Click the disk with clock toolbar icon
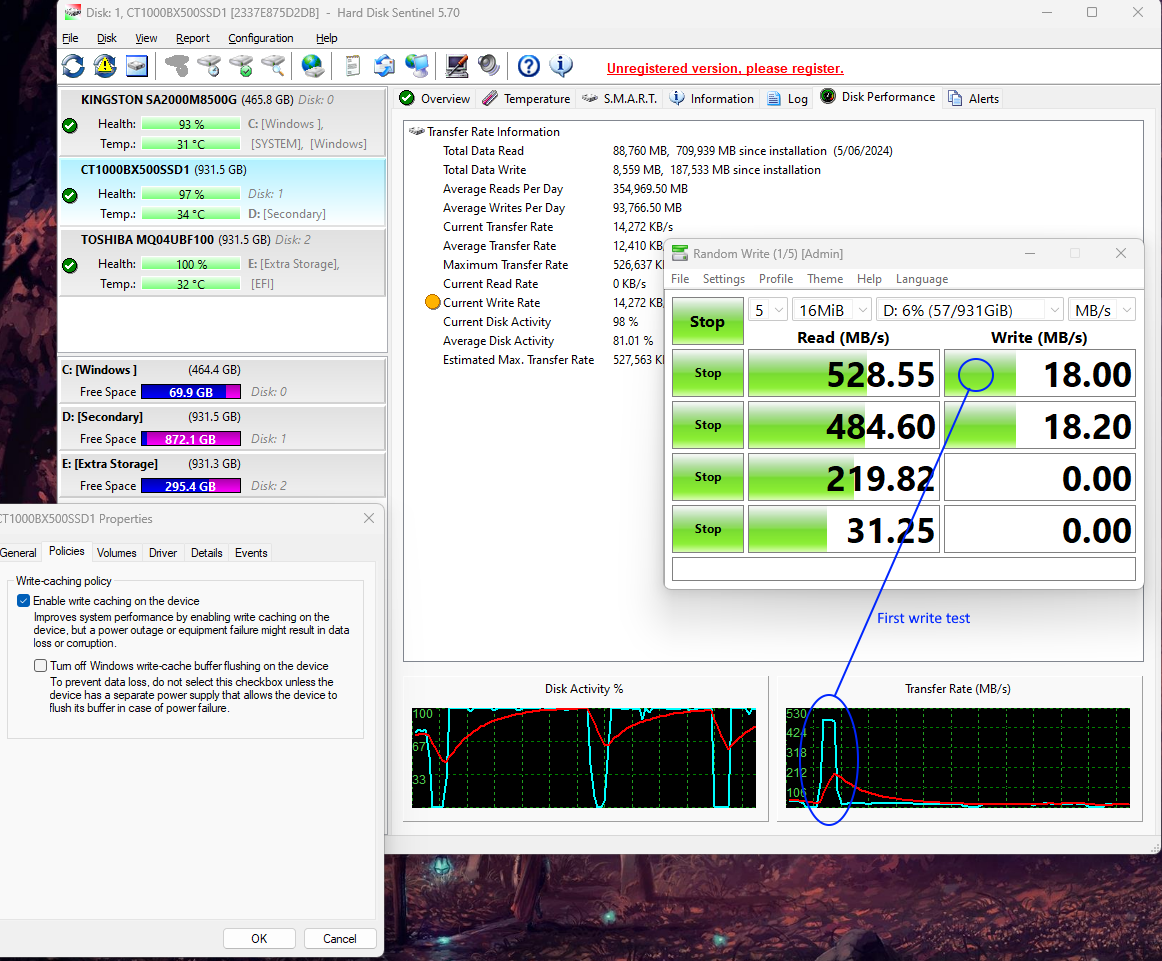This screenshot has height=961, width=1162. 210,66
